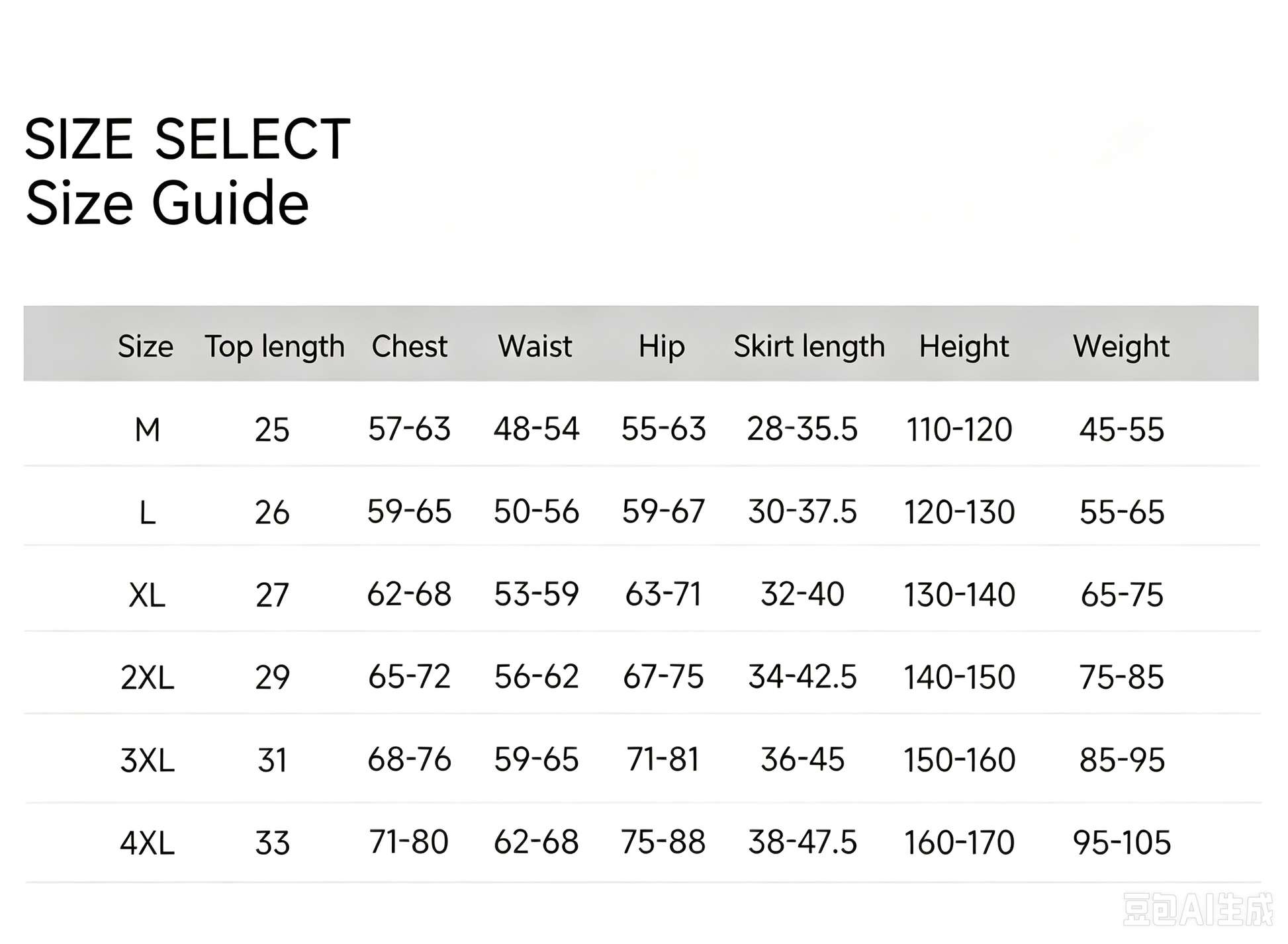The image size is (1288, 944).
Task: Click chest value 57-63 for size M
Action: 409,429
